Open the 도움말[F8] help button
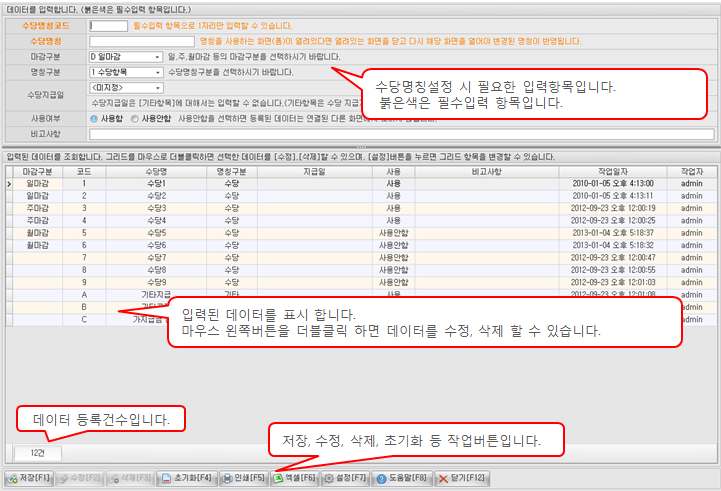This screenshot has width=721, height=491. [402, 478]
